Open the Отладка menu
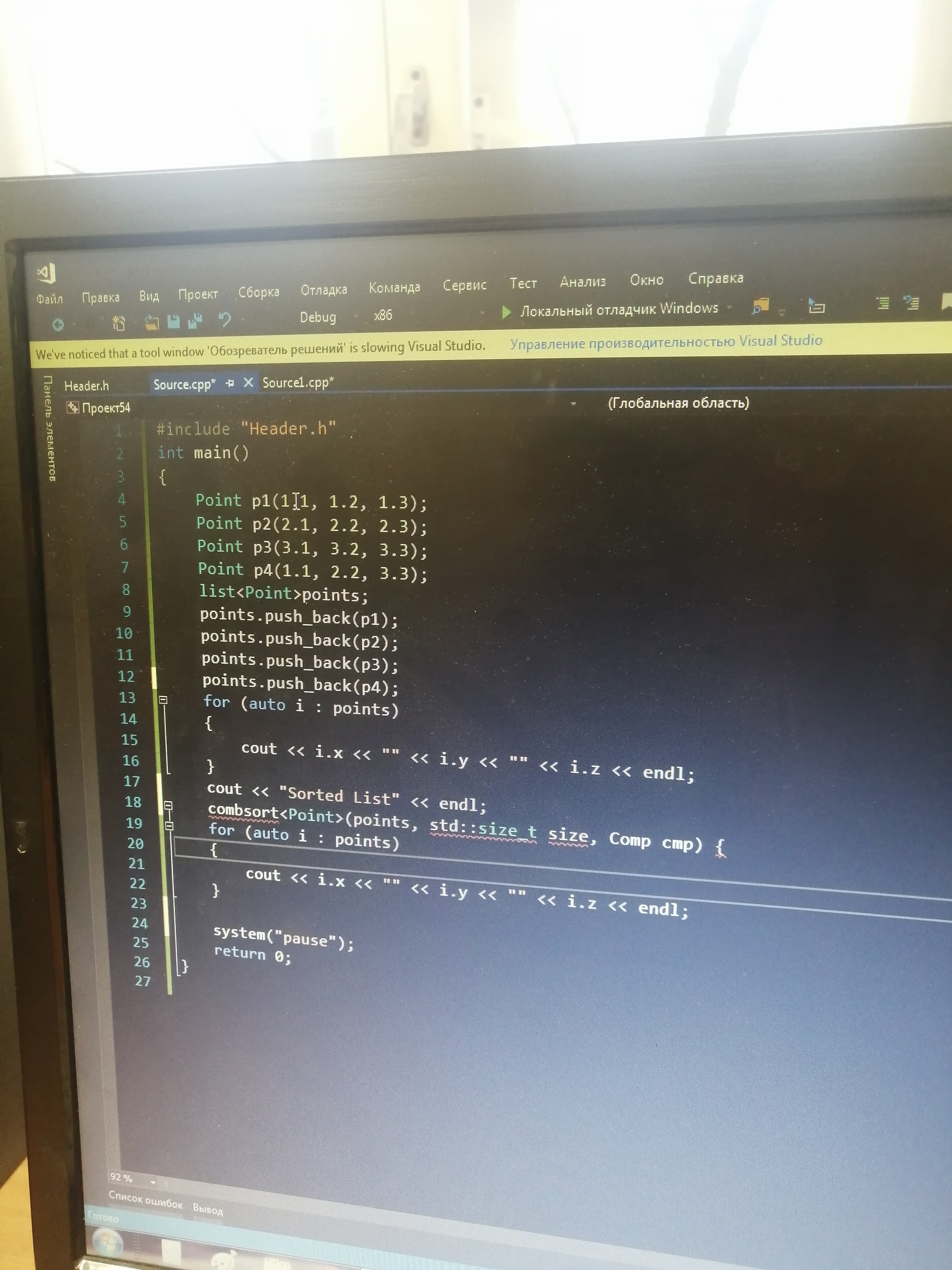The width and height of the screenshot is (952, 1270). click(x=324, y=290)
